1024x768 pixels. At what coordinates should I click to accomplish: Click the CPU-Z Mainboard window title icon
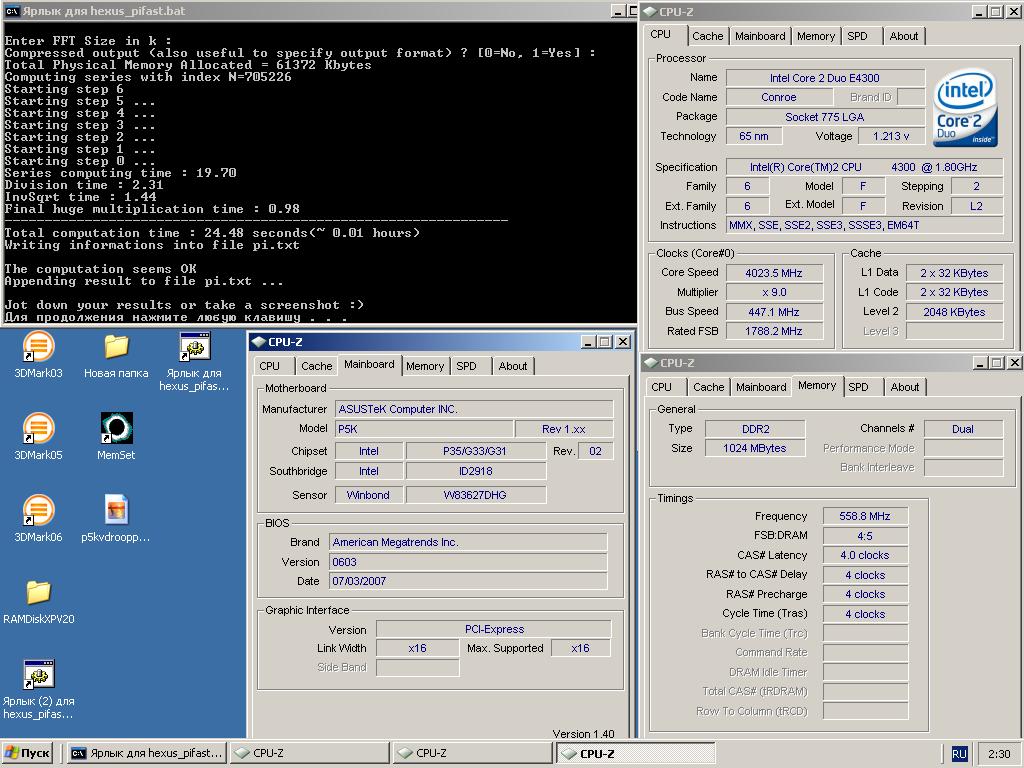coord(259,342)
